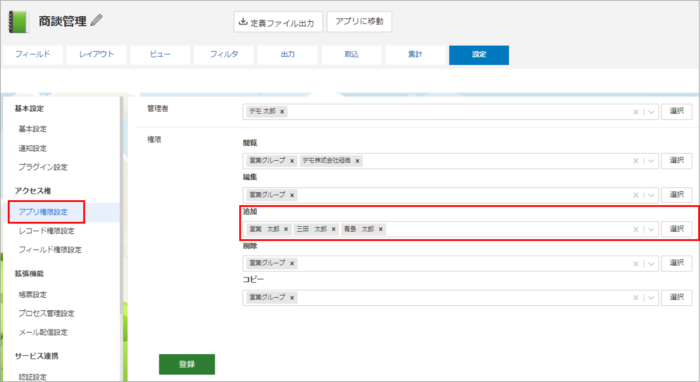
Task: Open プラグイン設定 in the sidebar
Action: (43, 167)
